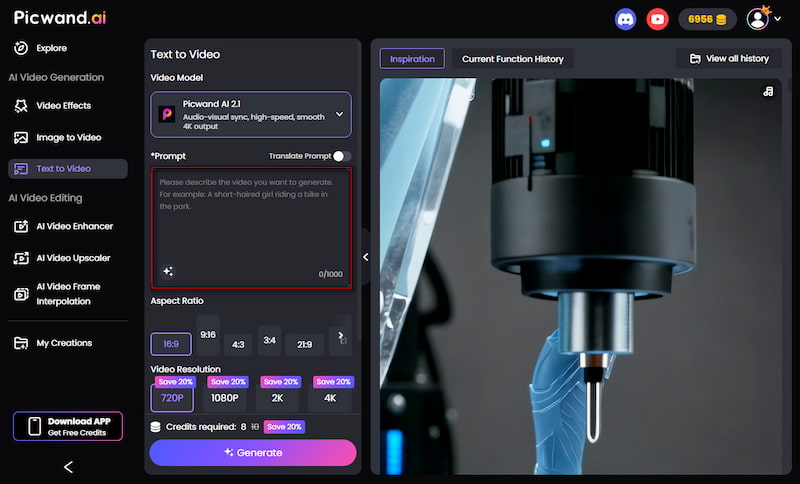800x484 pixels.
Task: Click the AI prompt enhance sparkle icon
Action: 168,271
